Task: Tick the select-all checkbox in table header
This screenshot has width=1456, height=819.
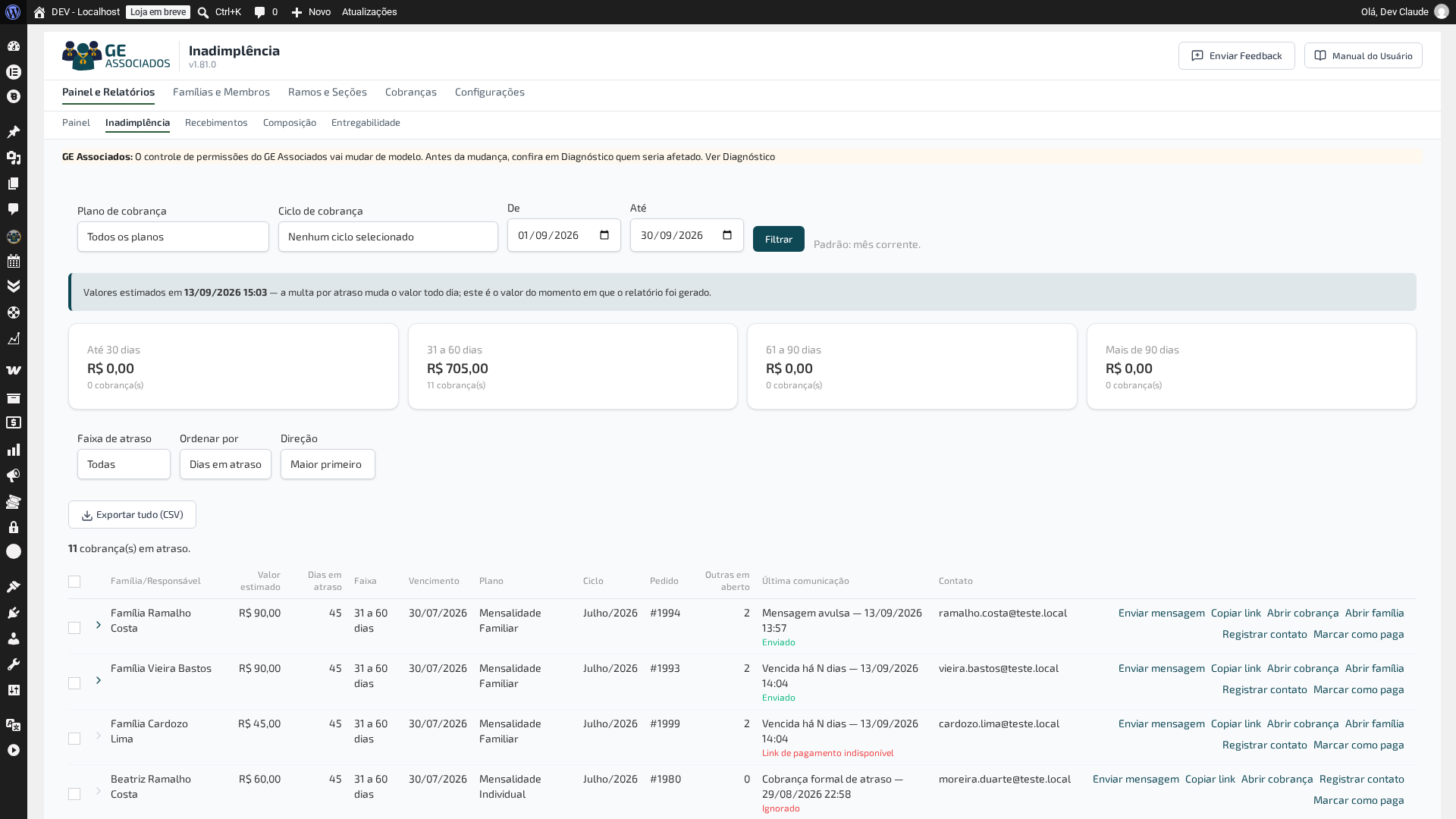Action: coord(74,582)
